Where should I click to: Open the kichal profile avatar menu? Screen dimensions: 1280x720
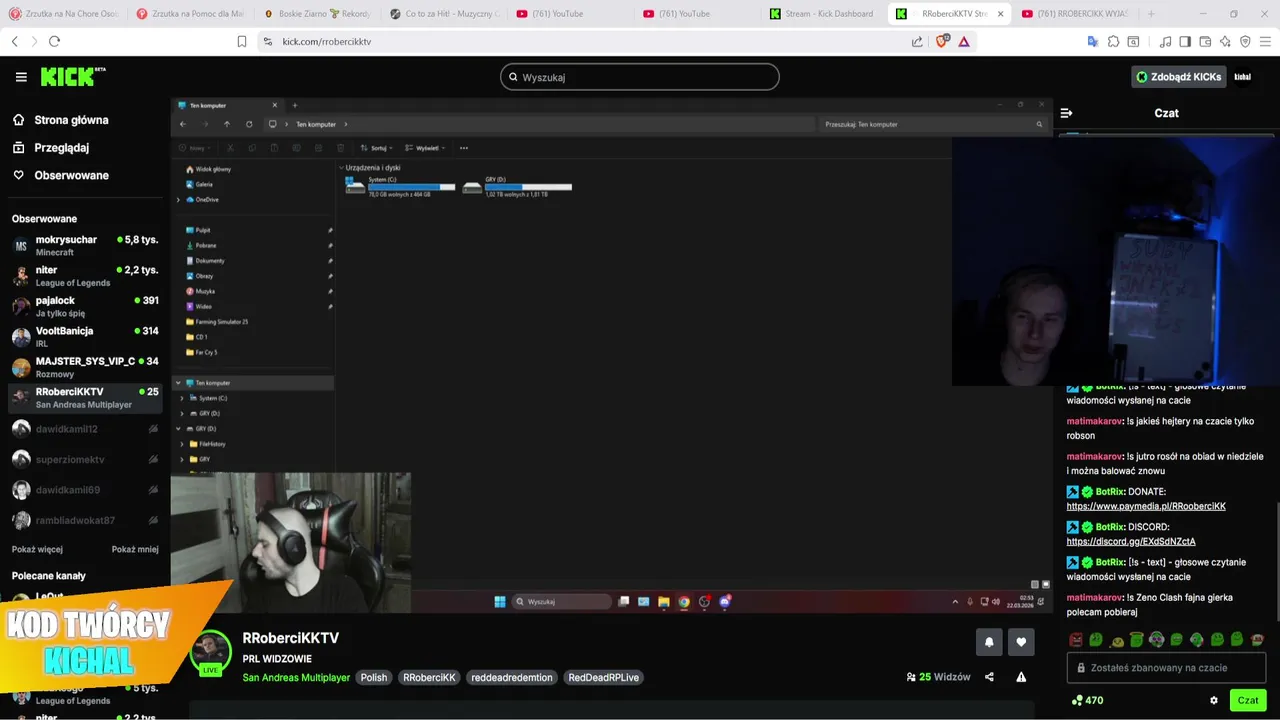[x=1242, y=77]
